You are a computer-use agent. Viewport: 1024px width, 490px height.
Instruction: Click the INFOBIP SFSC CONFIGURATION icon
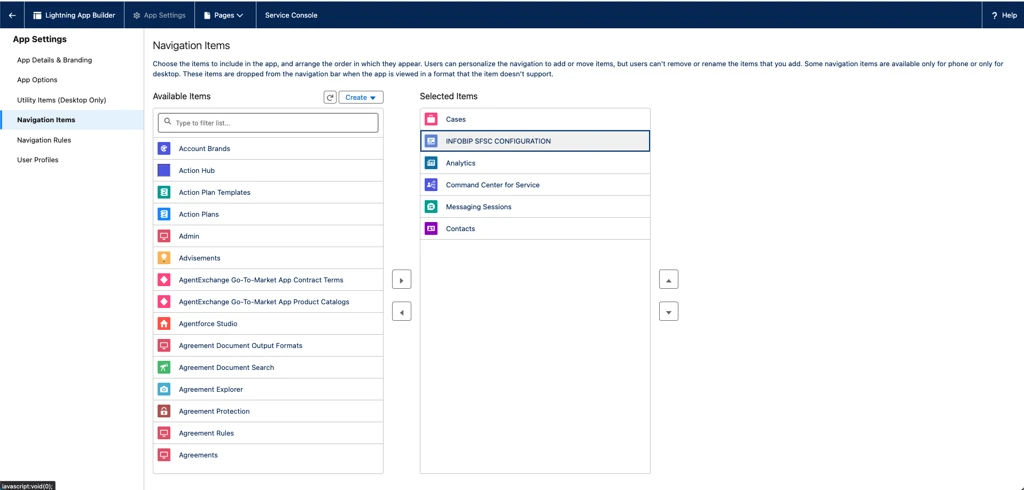431,141
